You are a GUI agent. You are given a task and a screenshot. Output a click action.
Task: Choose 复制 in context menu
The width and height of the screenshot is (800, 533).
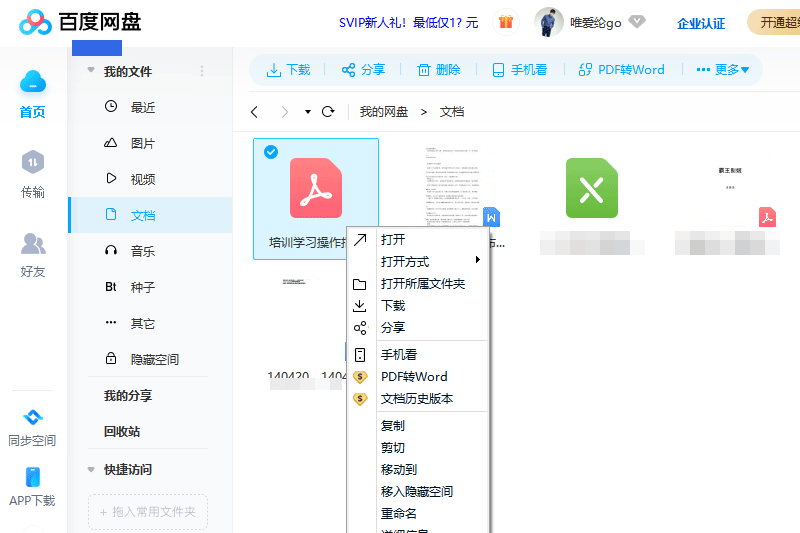coord(417,425)
